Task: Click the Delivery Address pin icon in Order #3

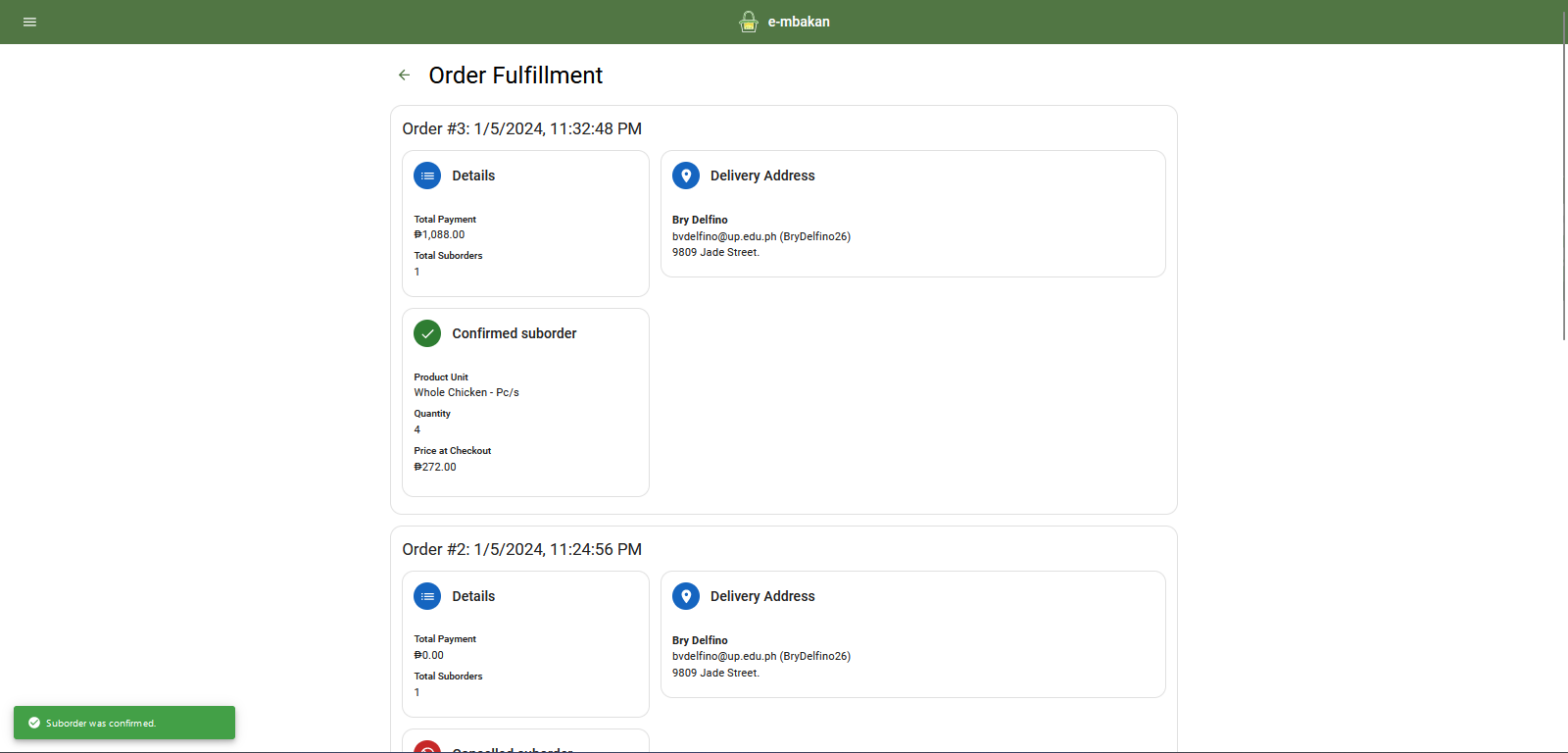Action: tap(686, 176)
